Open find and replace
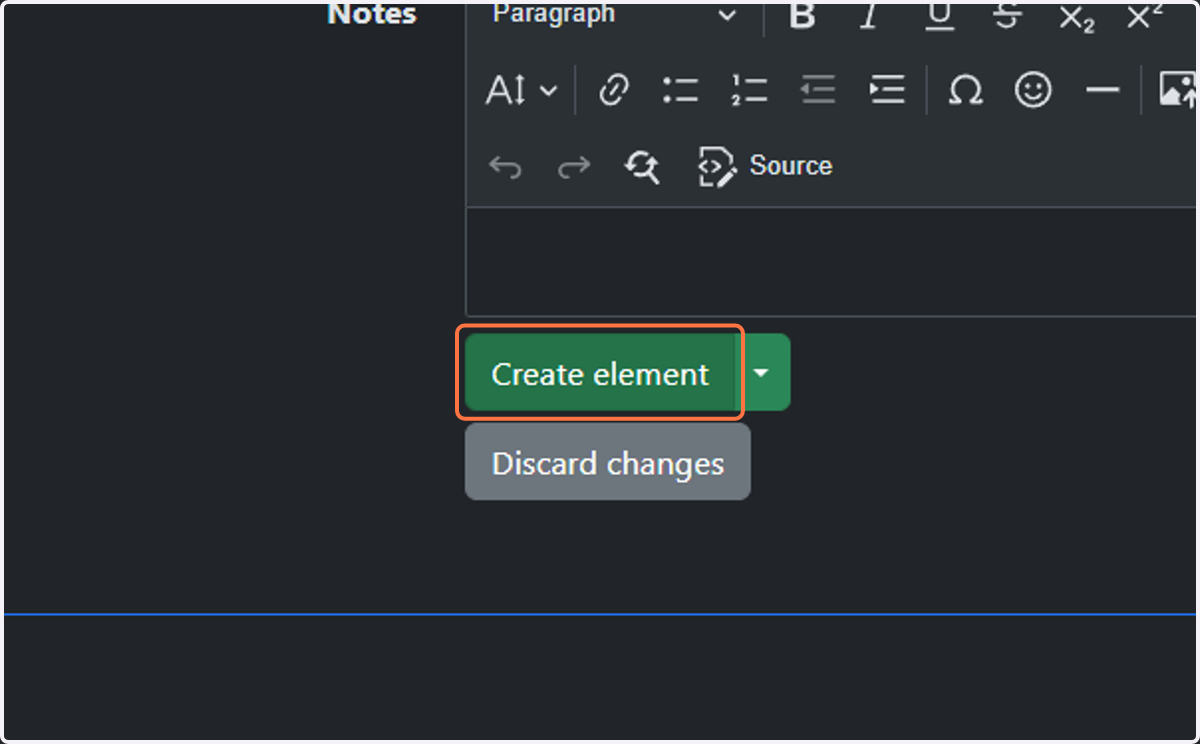Viewport: 1200px width, 744px height. tap(642, 166)
